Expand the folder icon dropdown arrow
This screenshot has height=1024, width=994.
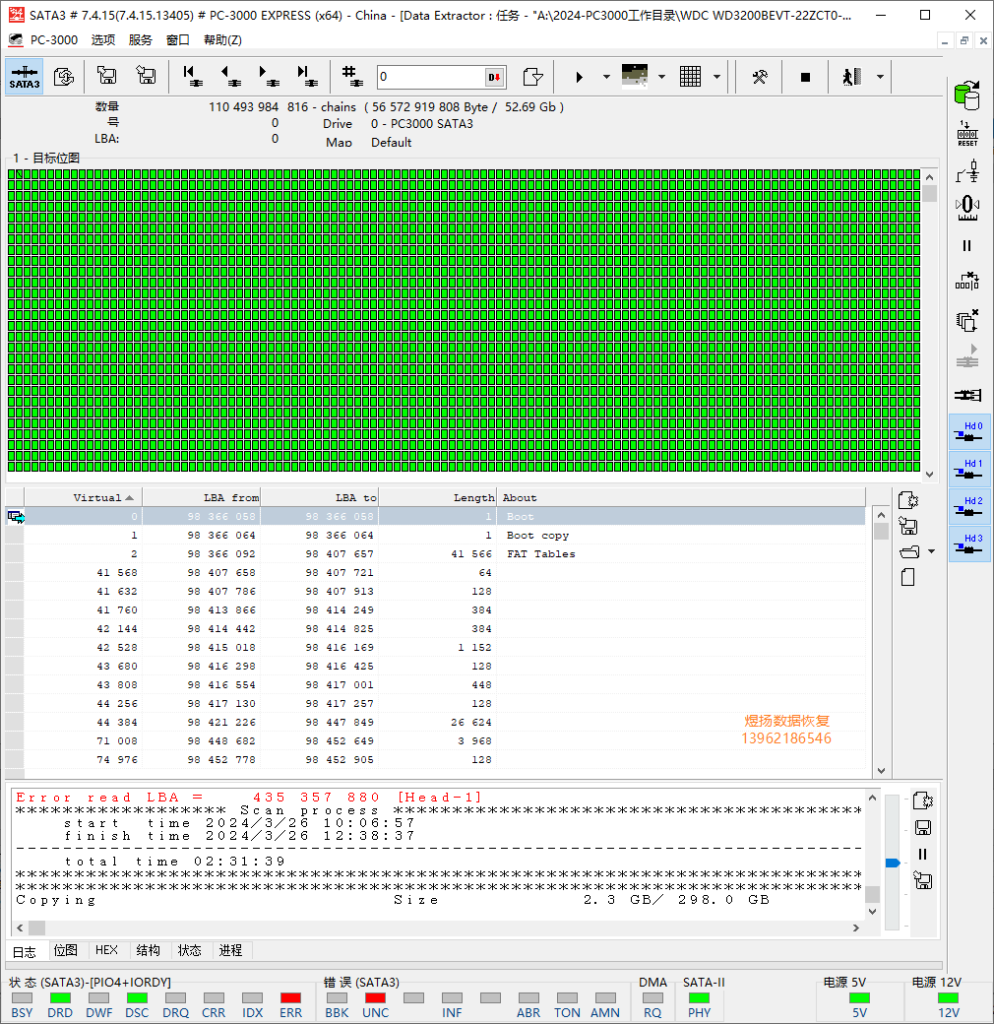pyautogui.click(x=932, y=552)
